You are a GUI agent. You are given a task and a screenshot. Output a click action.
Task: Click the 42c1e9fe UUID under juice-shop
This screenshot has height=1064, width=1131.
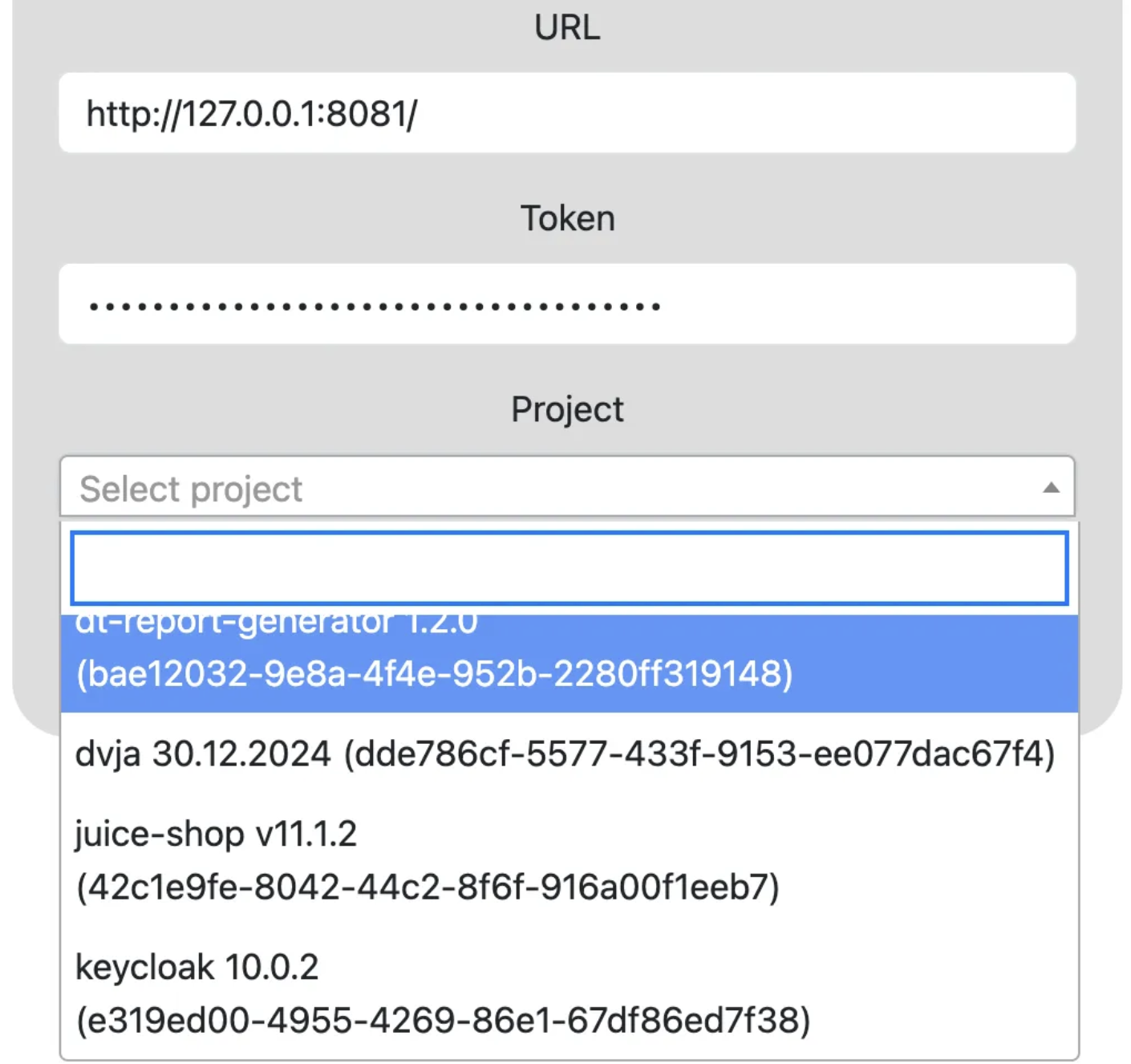tap(429, 887)
